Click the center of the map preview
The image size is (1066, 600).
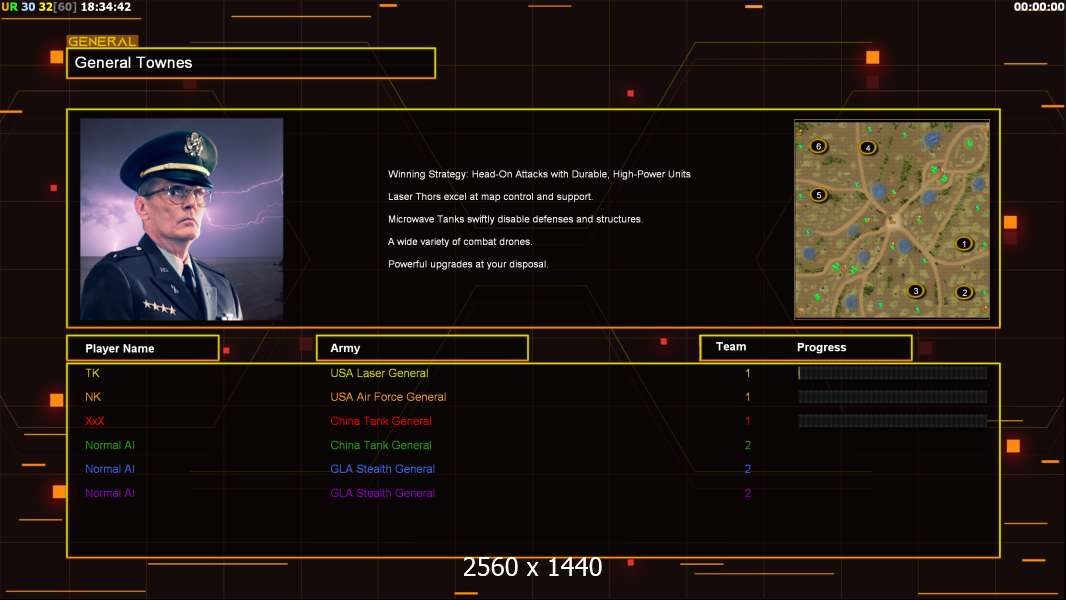coord(892,219)
